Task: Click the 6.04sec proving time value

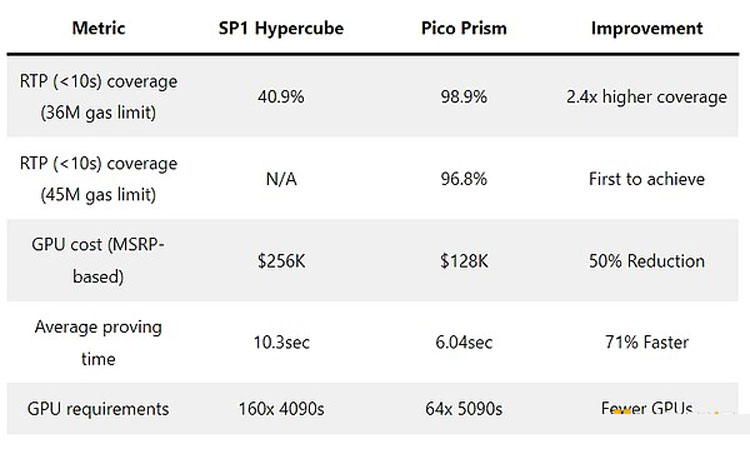Action: click(463, 343)
